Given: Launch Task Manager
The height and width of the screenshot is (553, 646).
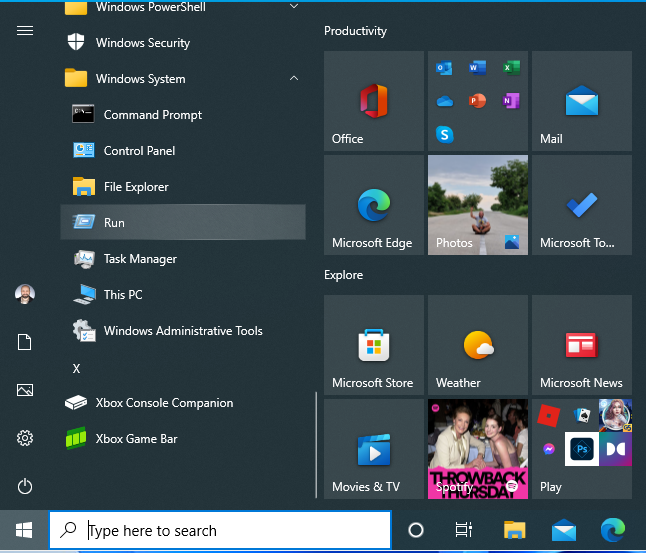Looking at the screenshot, I should 183,258.
